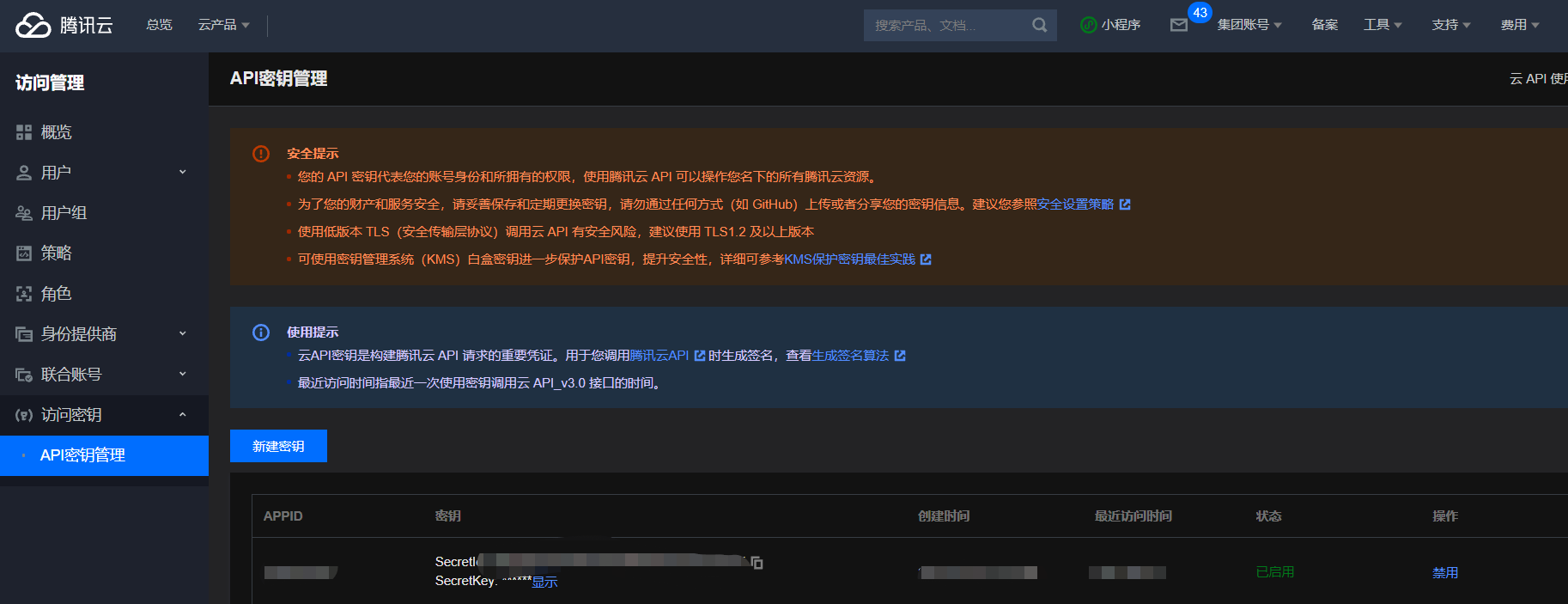Click the 腾讯云 cloud logo
The image size is (1568, 604).
tap(64, 25)
